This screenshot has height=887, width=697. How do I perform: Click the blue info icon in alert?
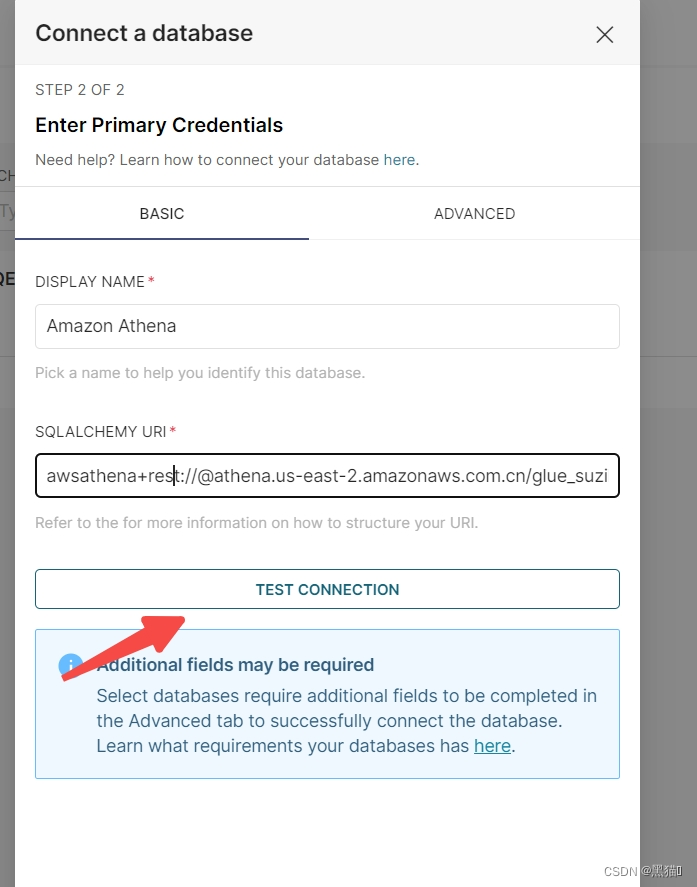click(70, 665)
